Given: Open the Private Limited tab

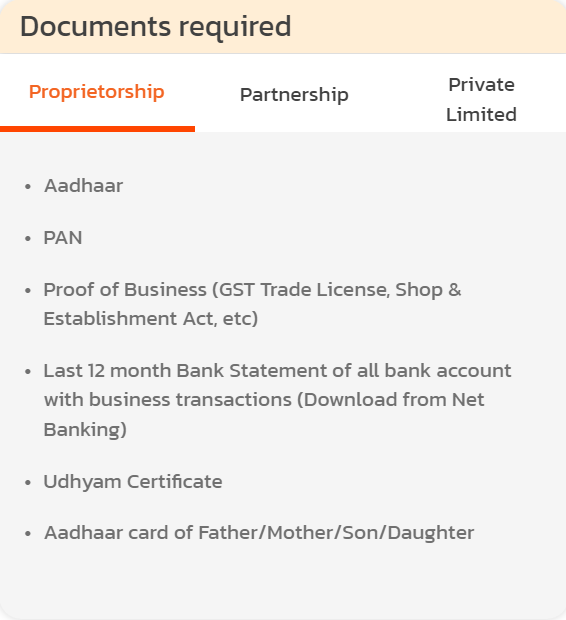Looking at the screenshot, I should 481,100.
